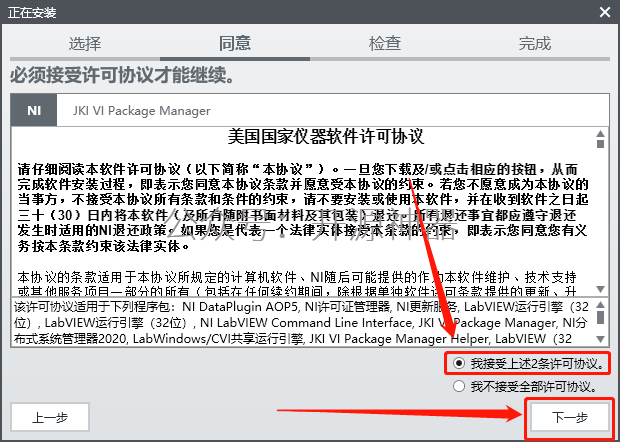
Task: Choose 我不接受全部许可协议 radio button
Action: click(x=459, y=386)
